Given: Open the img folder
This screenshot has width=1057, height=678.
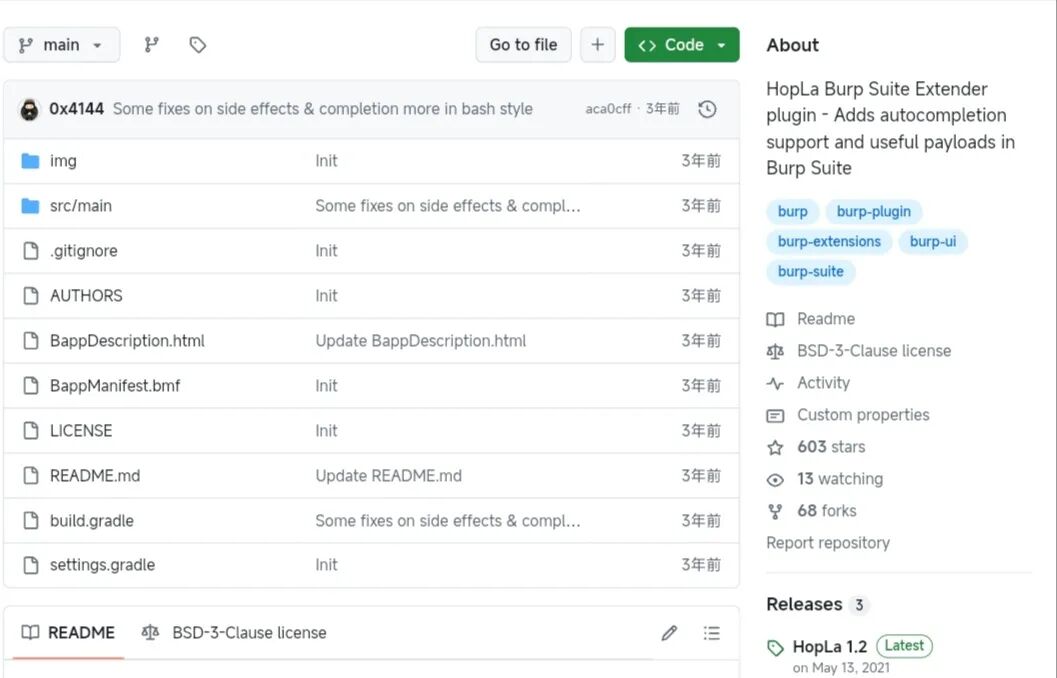Looking at the screenshot, I should [x=63, y=161].
